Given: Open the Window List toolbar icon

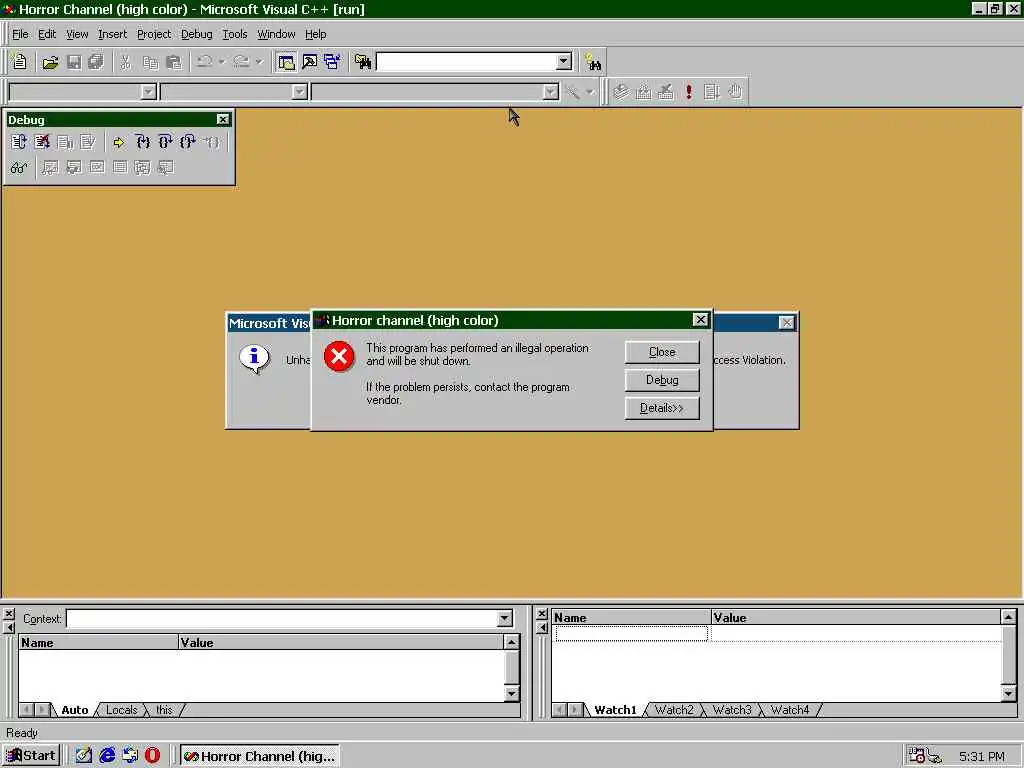Looking at the screenshot, I should (x=332, y=62).
